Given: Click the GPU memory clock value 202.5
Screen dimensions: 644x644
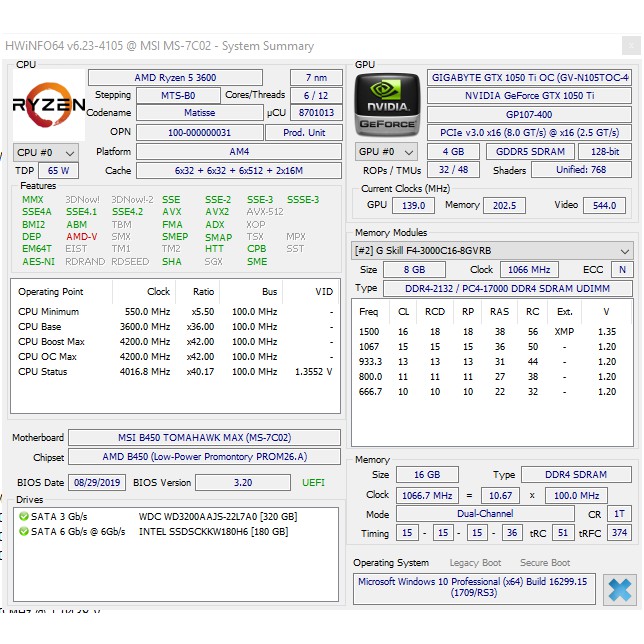Looking at the screenshot, I should click(x=504, y=205).
